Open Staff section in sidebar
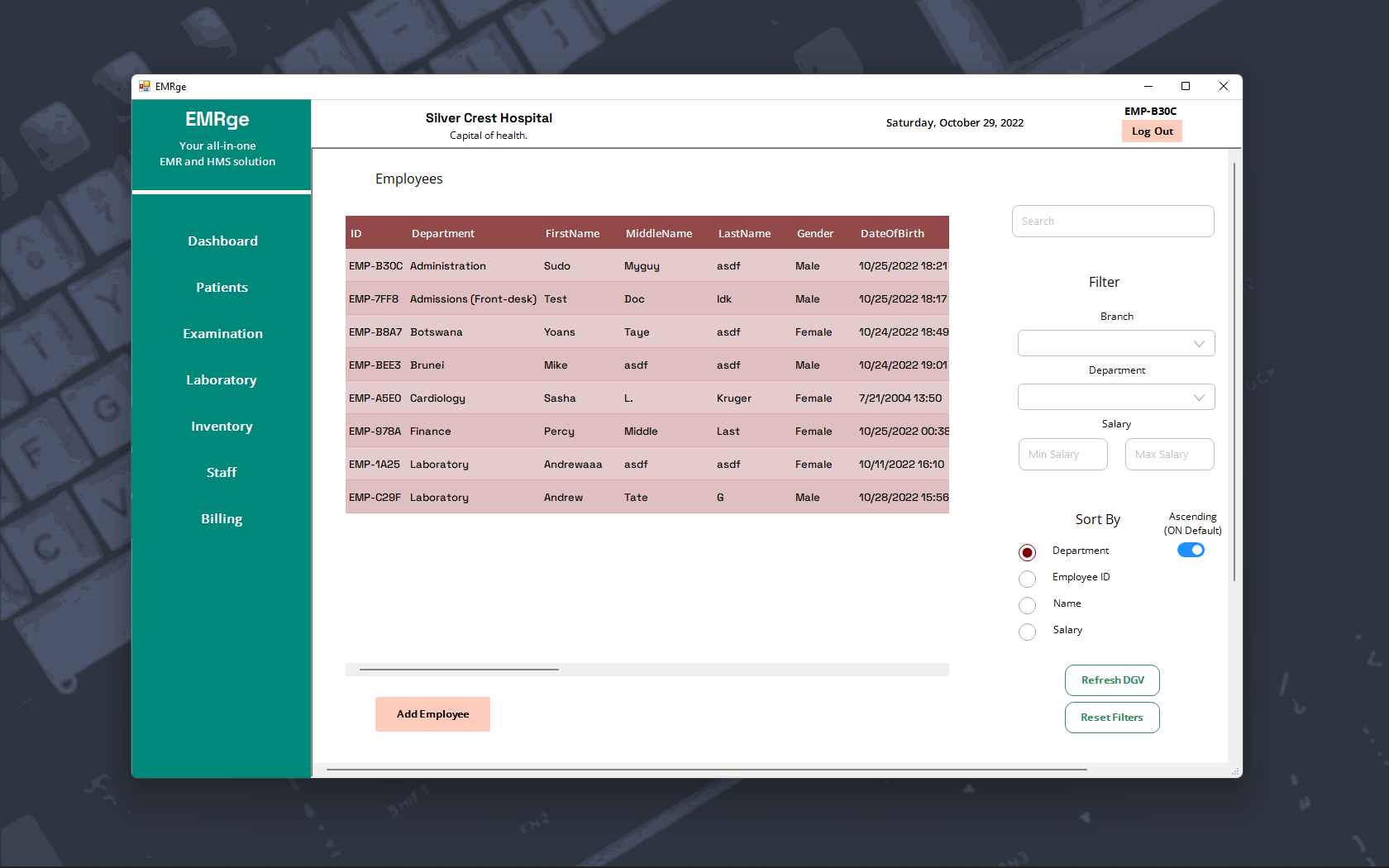The height and width of the screenshot is (868, 1389). [x=222, y=472]
